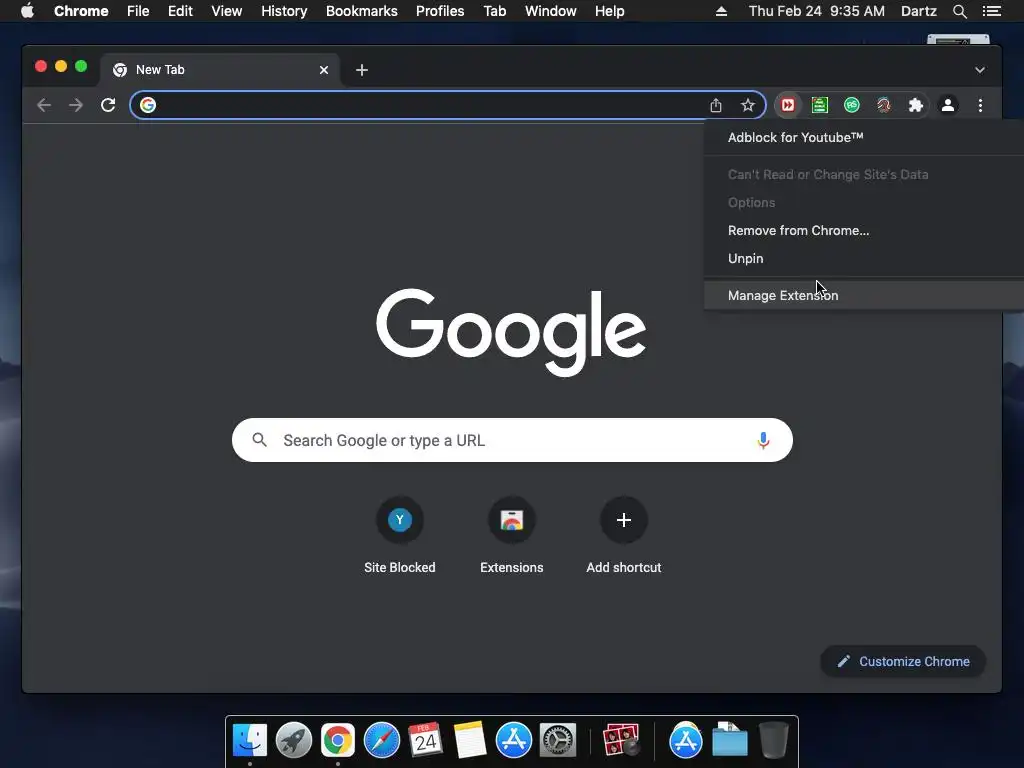The image size is (1024, 768).
Task: Click the Adblock for Youtube extension icon
Action: tap(788, 105)
